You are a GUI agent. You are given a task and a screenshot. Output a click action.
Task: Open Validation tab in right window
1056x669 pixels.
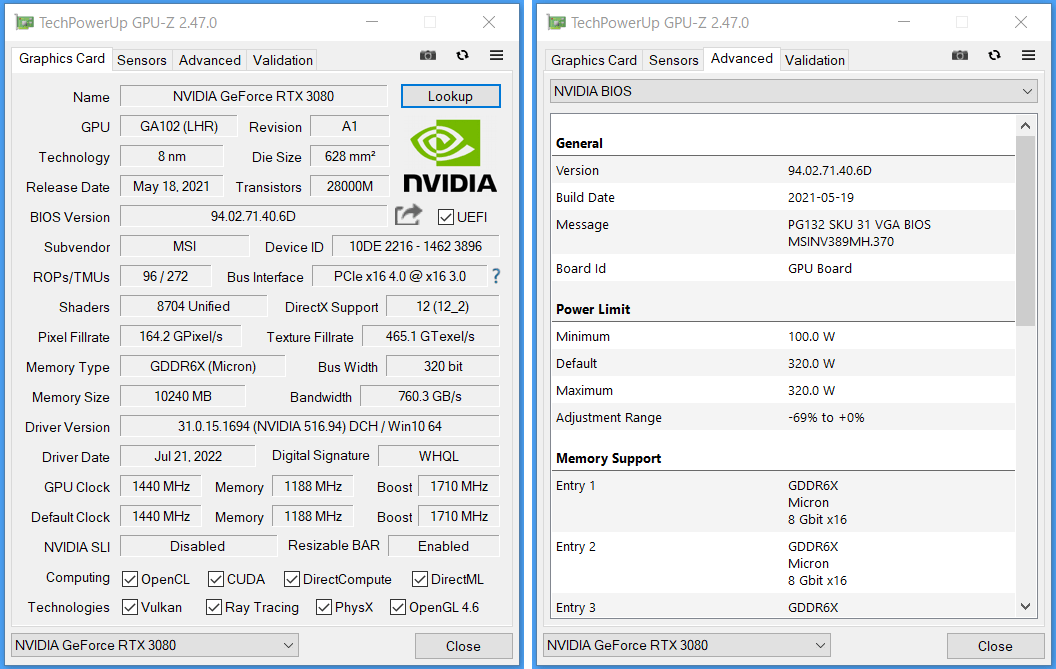[814, 60]
